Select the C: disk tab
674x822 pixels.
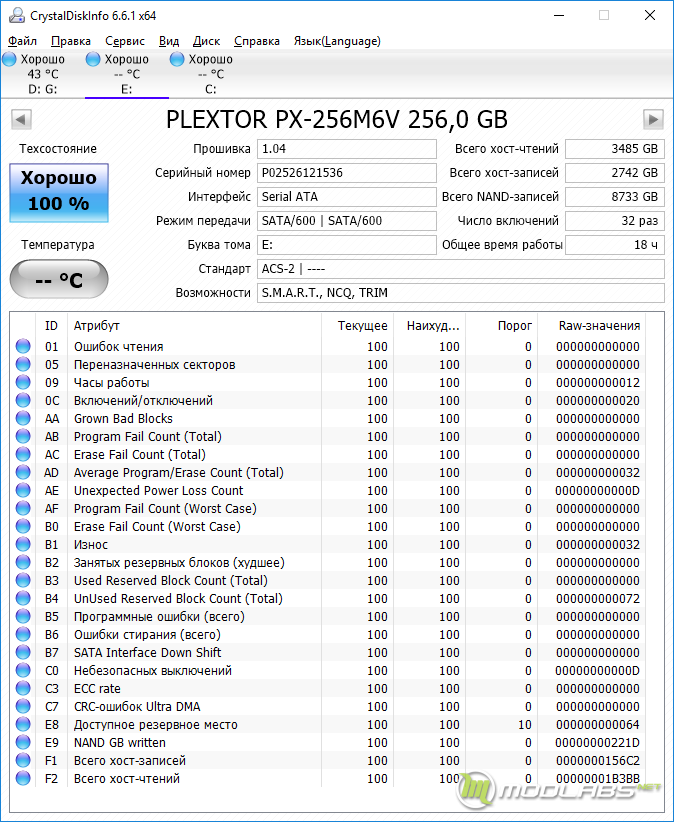coord(210,74)
